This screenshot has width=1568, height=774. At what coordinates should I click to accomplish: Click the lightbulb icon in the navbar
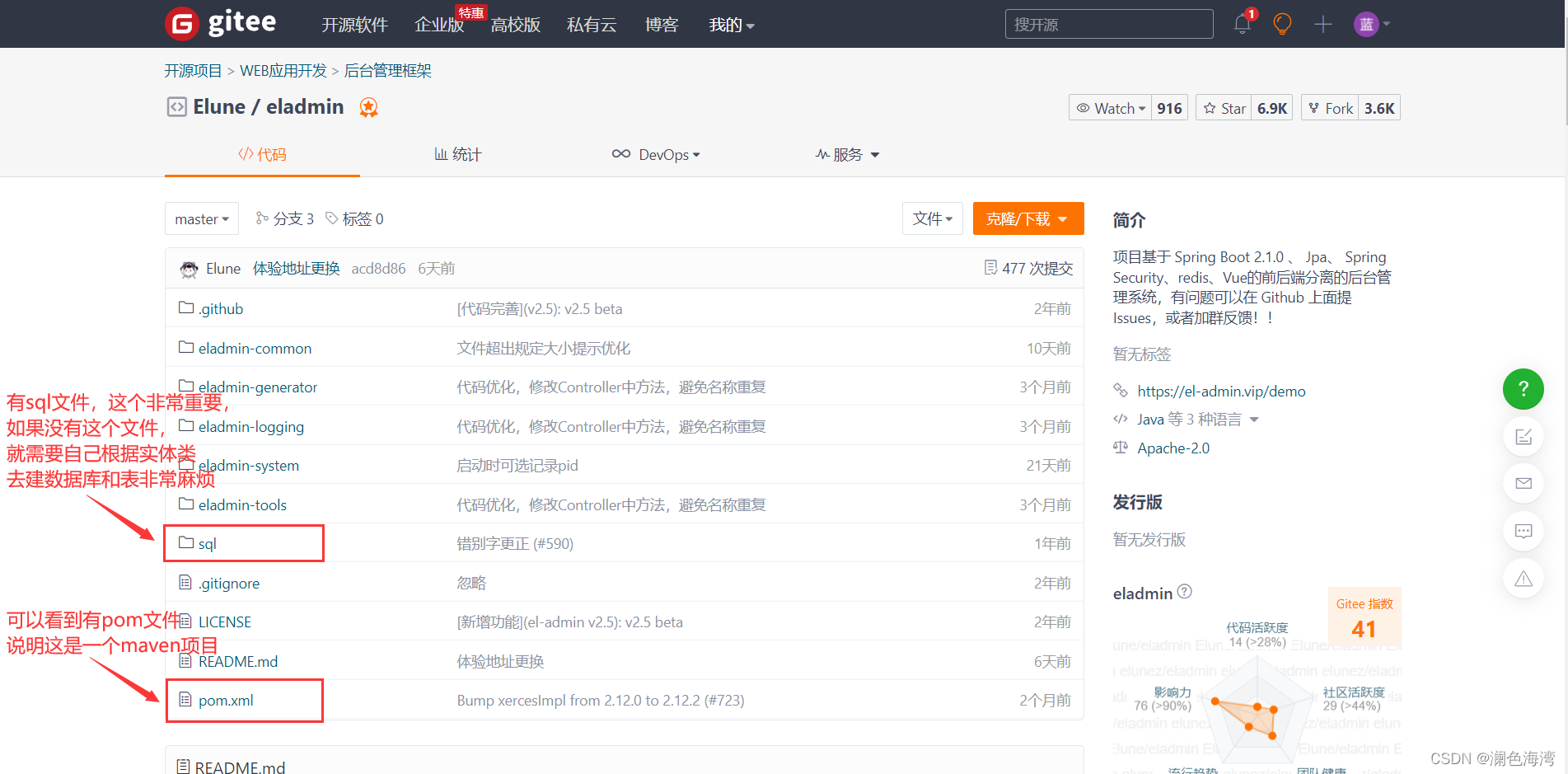click(x=1281, y=24)
